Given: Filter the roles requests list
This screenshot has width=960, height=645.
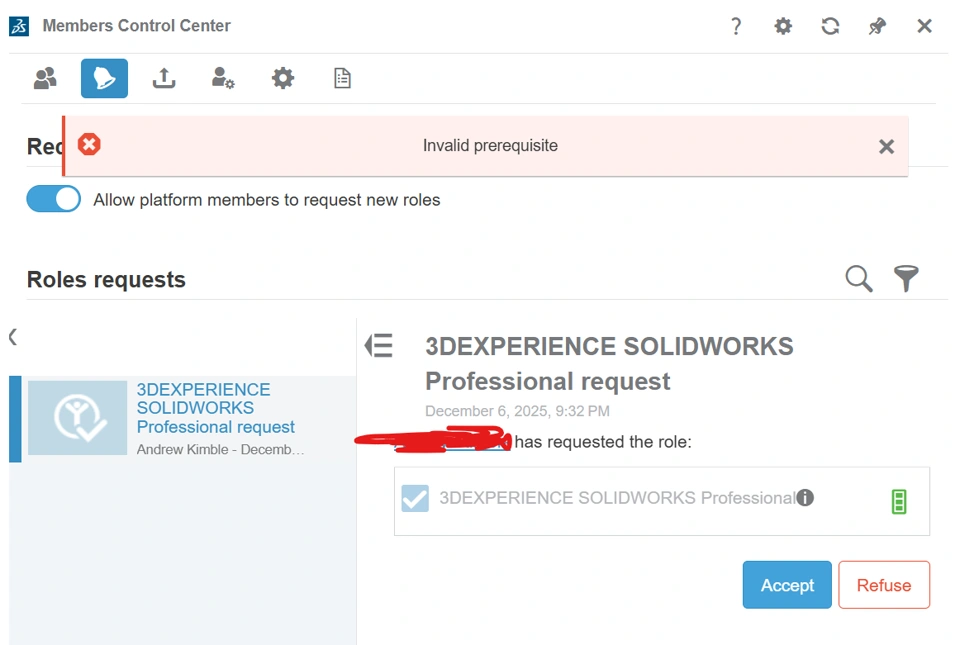Looking at the screenshot, I should click(x=906, y=279).
